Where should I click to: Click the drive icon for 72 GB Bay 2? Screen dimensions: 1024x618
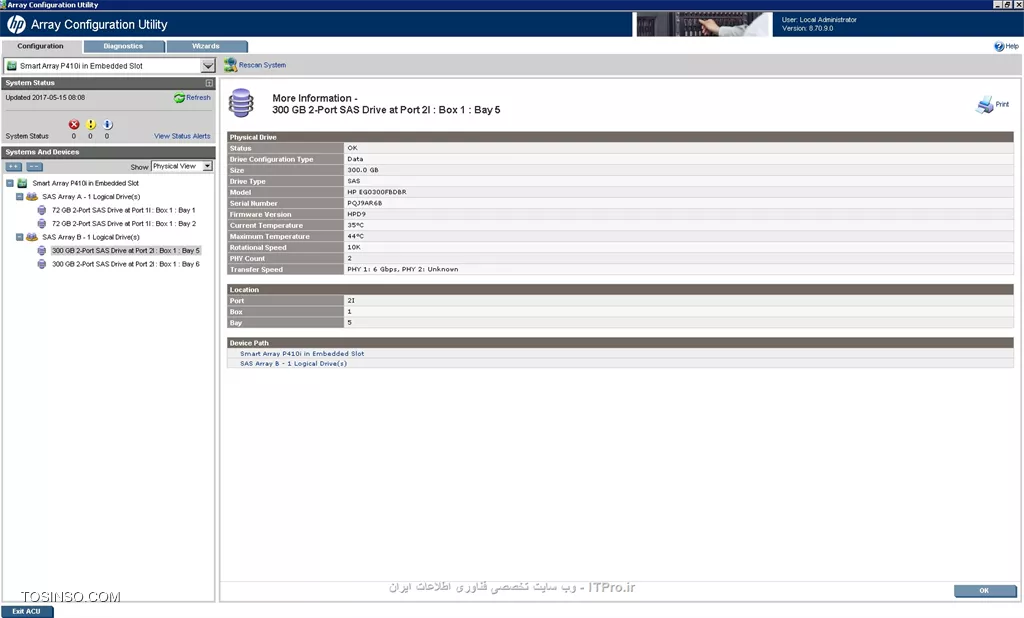(x=42, y=223)
